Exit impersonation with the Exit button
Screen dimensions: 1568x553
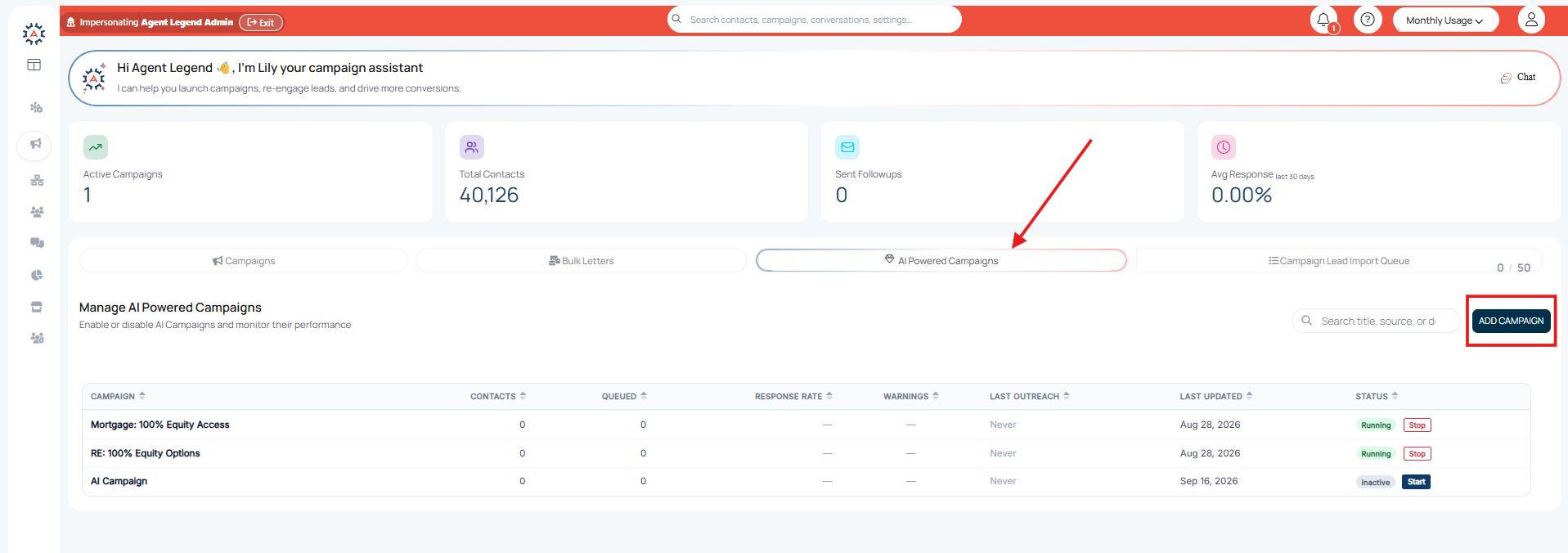(261, 23)
